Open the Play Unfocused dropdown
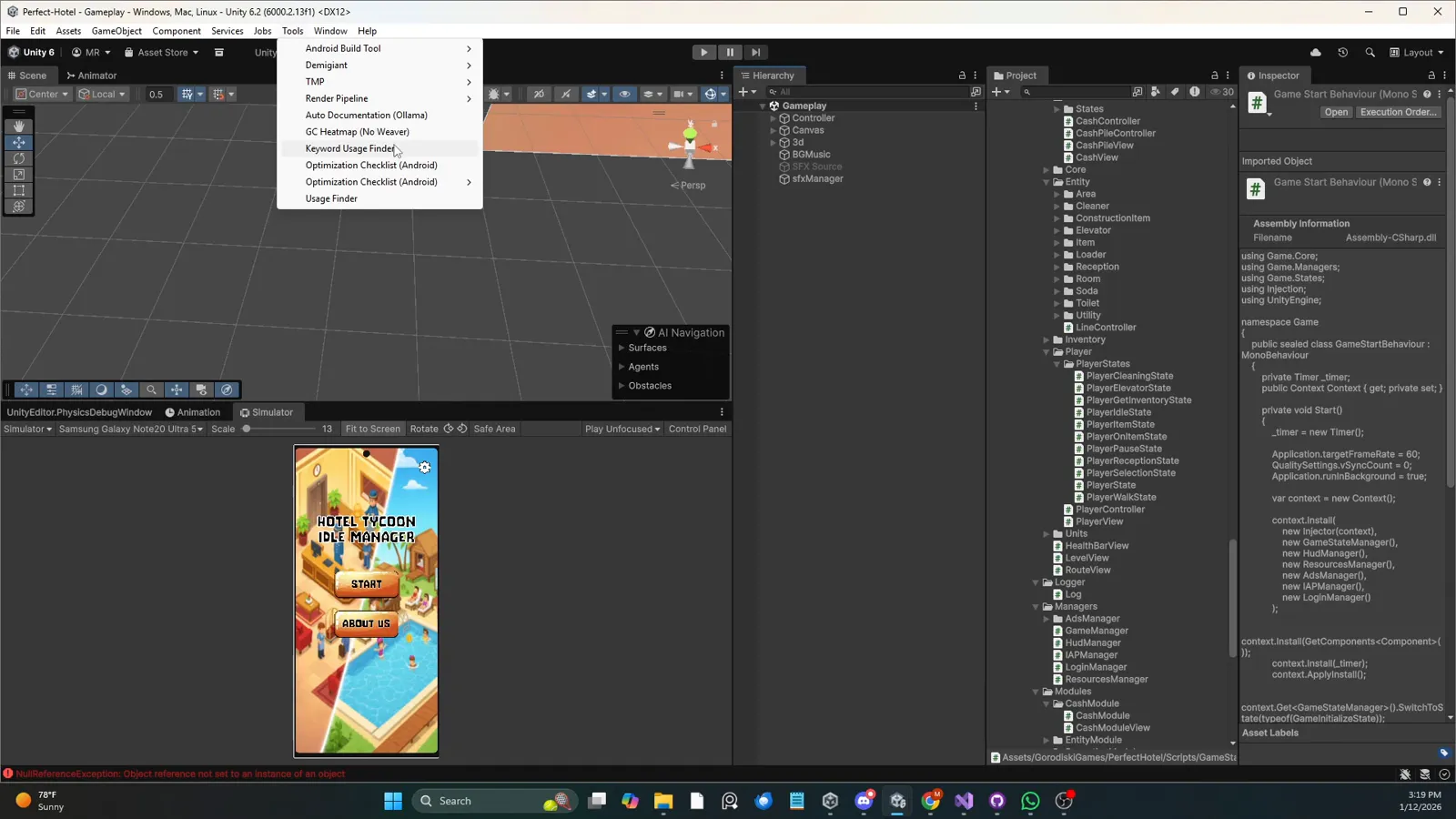This screenshot has width=1456, height=819. [x=622, y=429]
